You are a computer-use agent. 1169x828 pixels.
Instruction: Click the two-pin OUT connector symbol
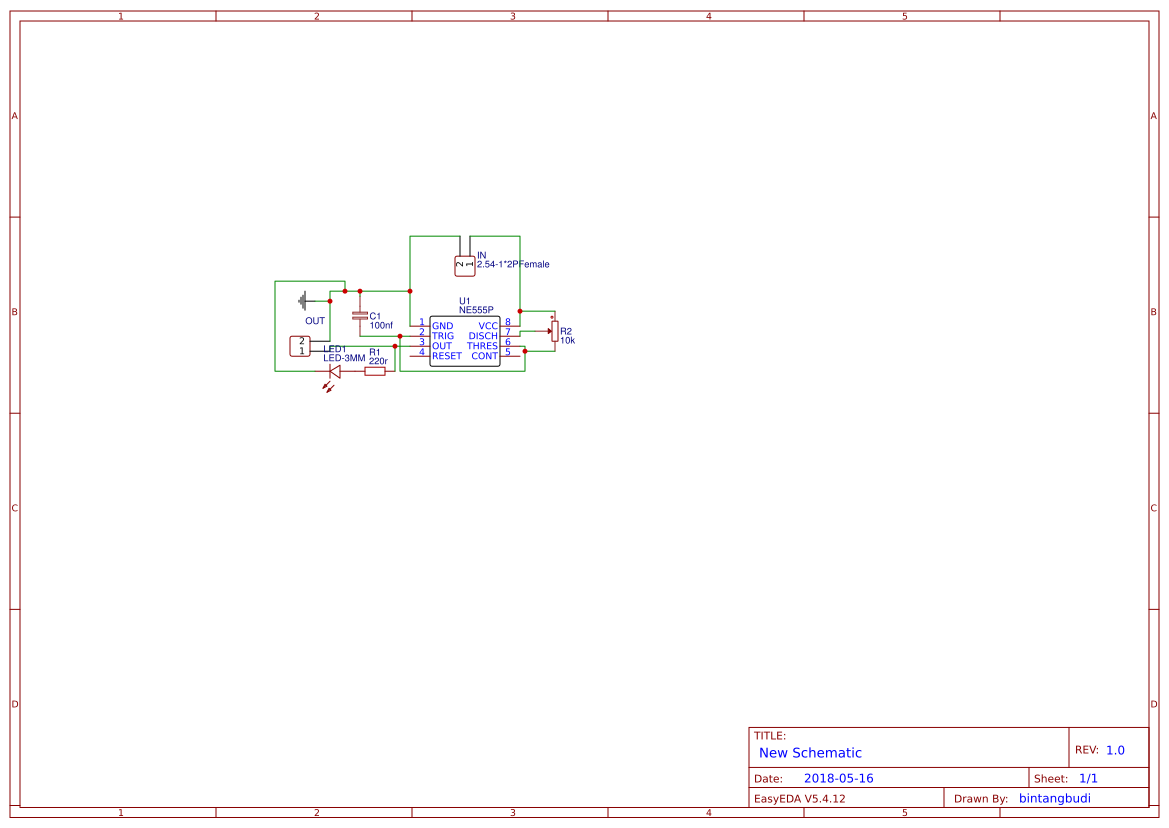pos(300,345)
